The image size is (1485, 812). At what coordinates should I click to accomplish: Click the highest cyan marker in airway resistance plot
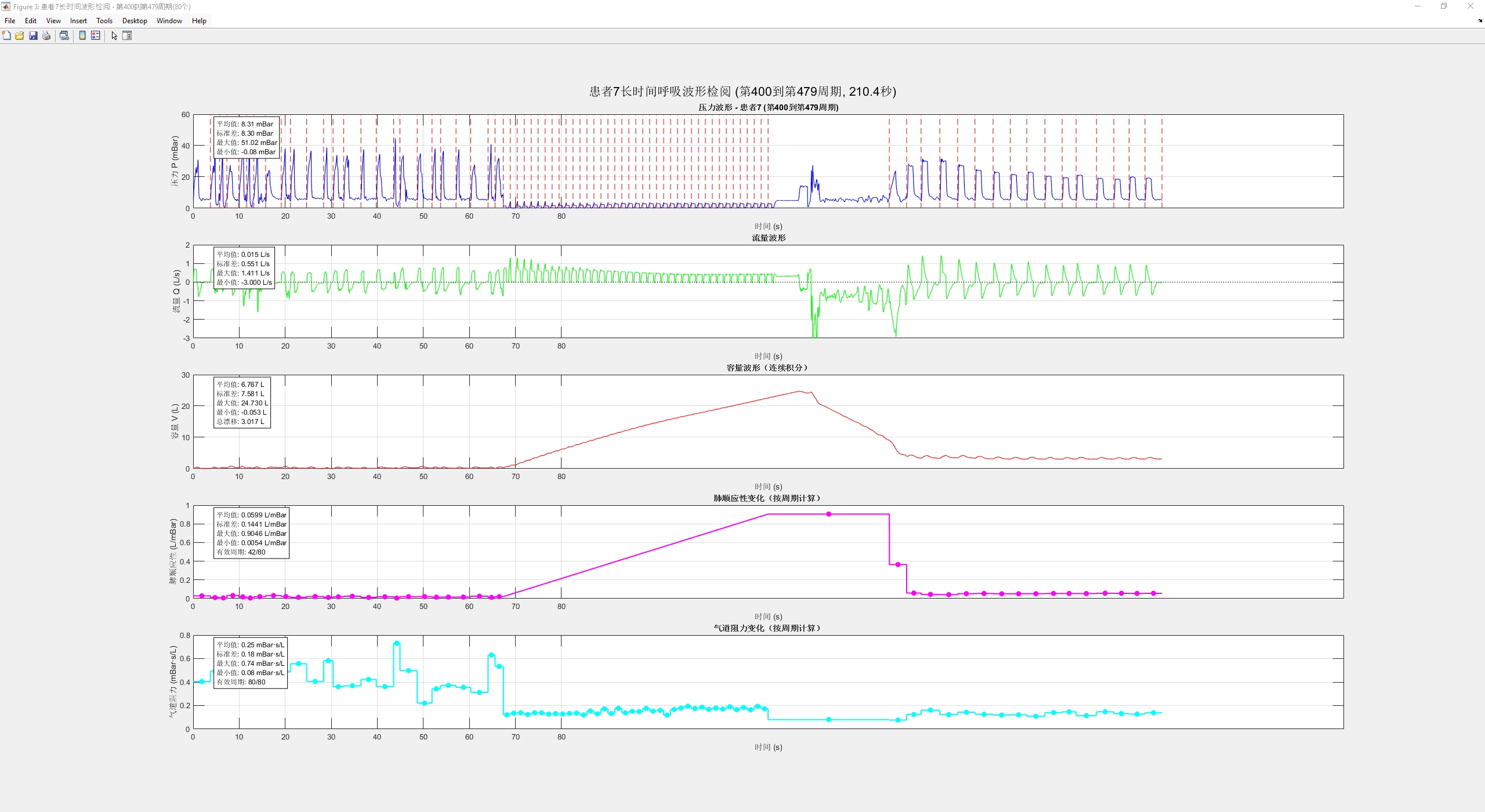(396, 643)
